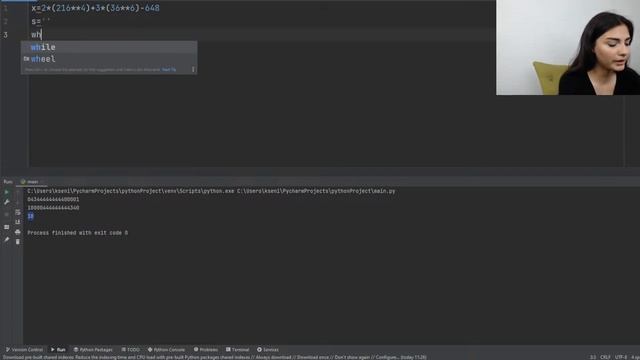Image resolution: width=640 pixels, height=360 pixels.
Task: Clear console with trash icon
Action: [x=18, y=242]
